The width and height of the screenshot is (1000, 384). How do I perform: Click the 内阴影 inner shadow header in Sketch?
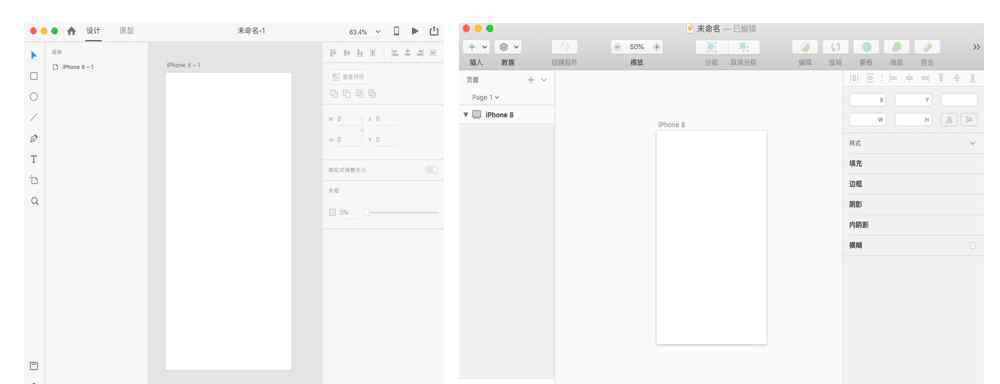click(858, 225)
